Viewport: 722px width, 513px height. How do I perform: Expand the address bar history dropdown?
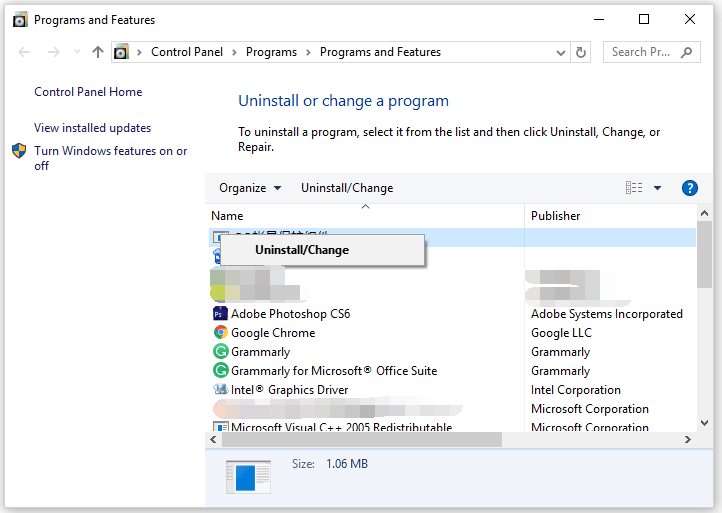pos(560,52)
